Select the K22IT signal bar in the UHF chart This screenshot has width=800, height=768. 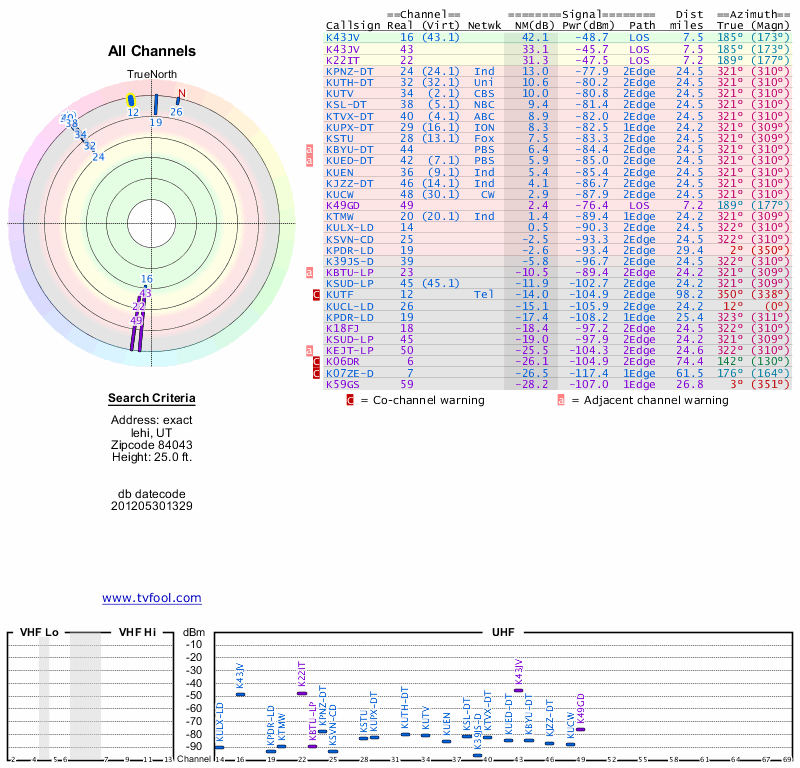tap(302, 693)
